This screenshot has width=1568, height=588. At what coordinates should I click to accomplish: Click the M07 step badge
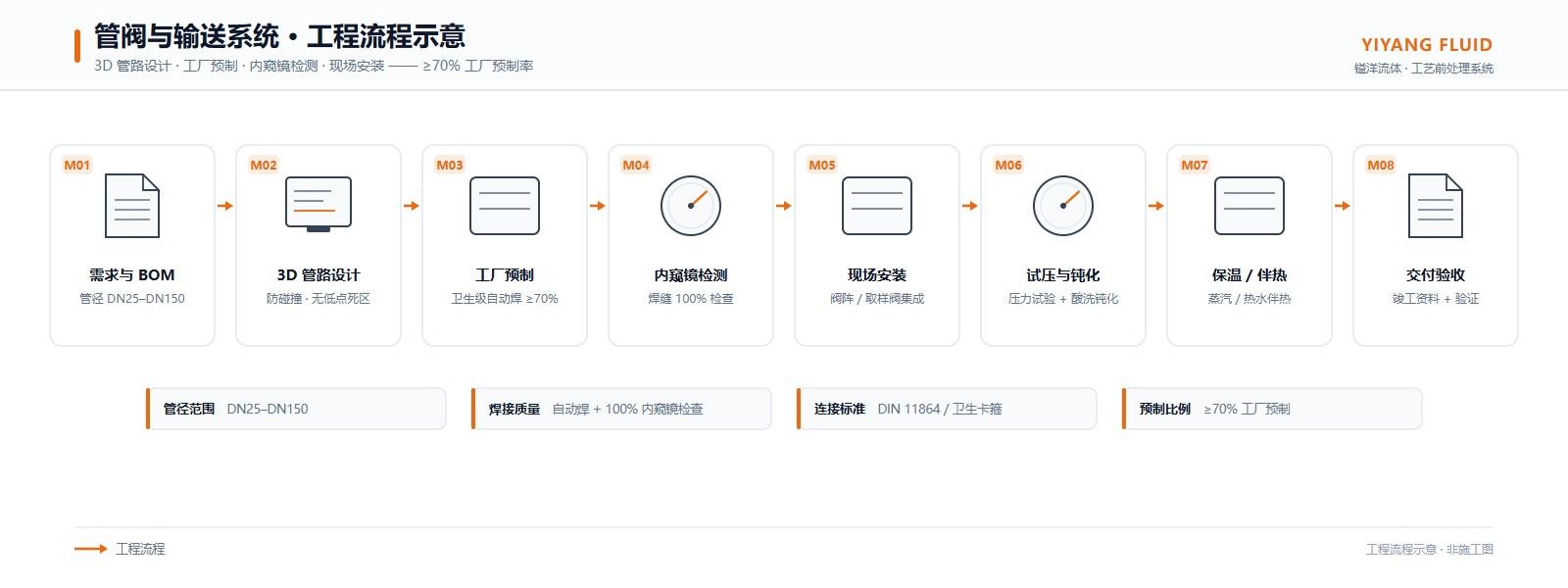click(x=1195, y=165)
